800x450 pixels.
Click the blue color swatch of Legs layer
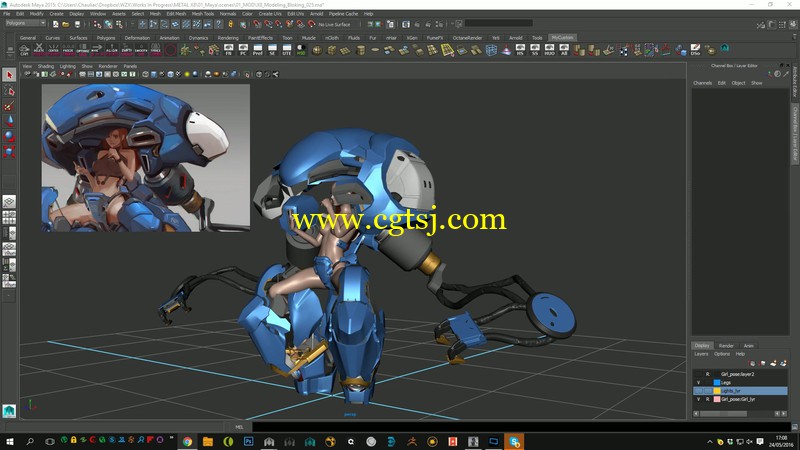[x=716, y=383]
